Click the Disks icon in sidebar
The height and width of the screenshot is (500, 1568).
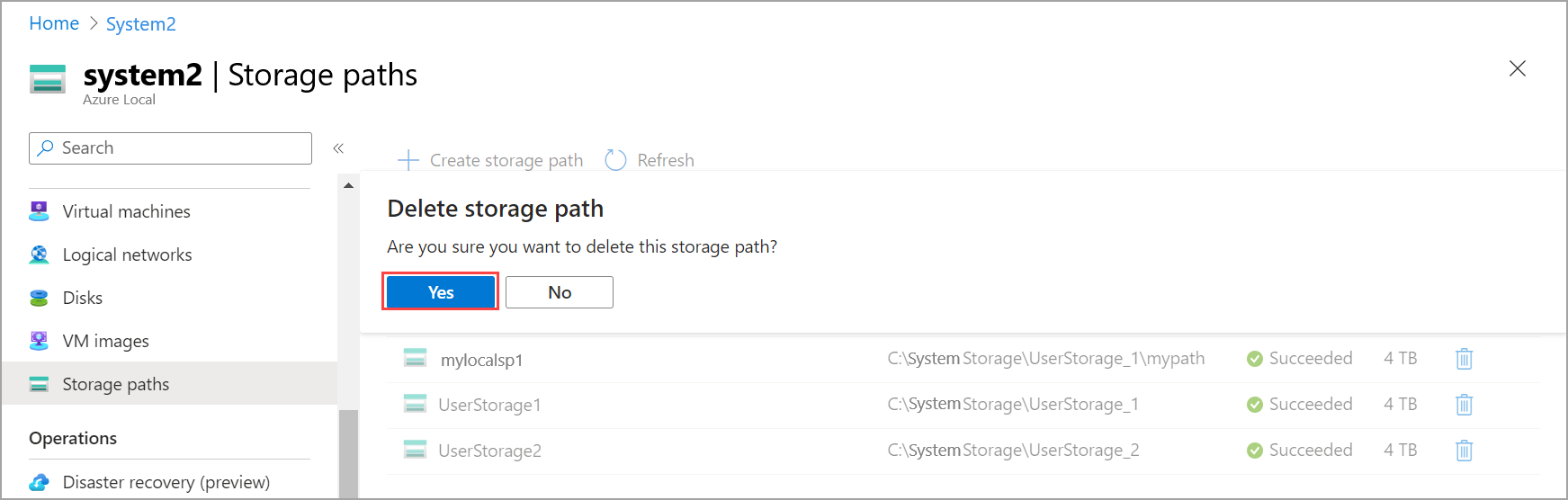(x=39, y=298)
